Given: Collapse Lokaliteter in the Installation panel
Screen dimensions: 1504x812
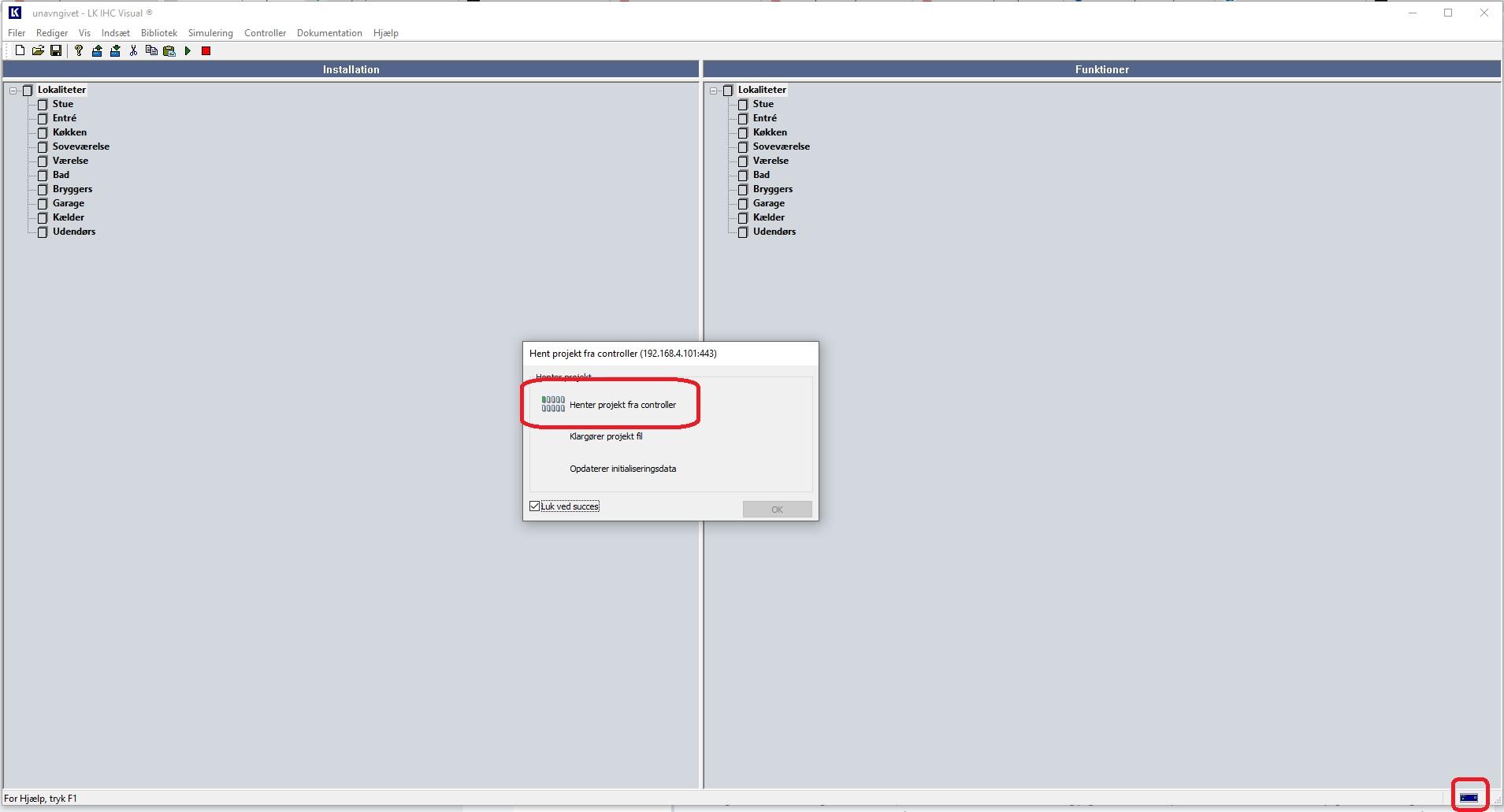Looking at the screenshot, I should (x=13, y=91).
